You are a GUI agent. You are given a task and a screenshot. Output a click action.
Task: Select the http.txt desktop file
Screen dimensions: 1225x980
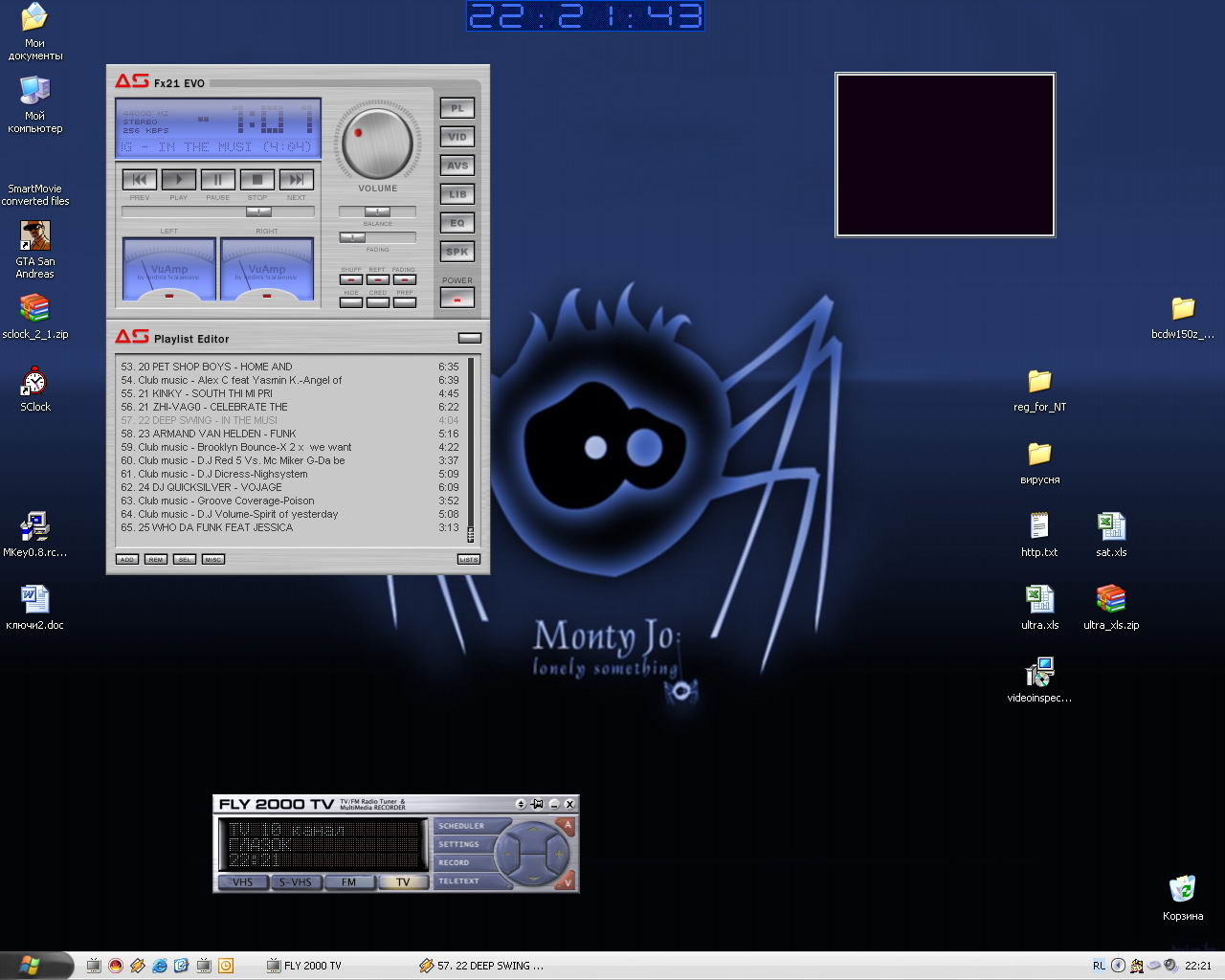tap(1039, 535)
